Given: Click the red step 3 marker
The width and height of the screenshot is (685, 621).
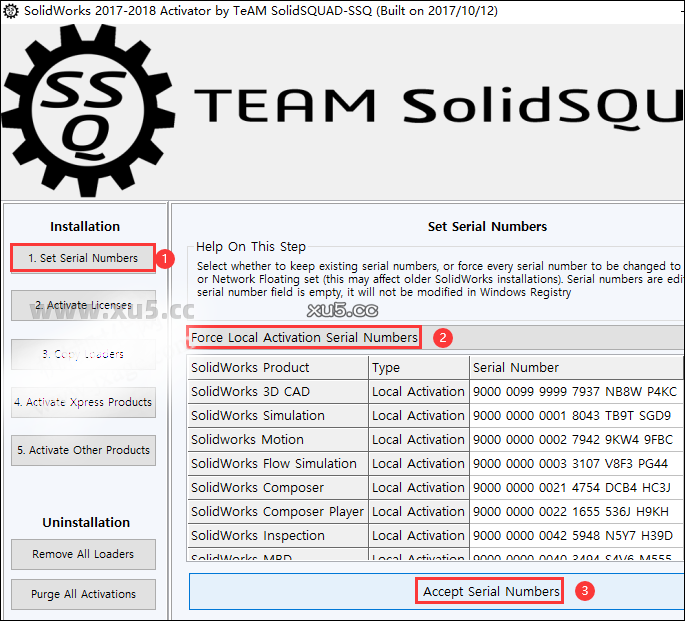Looking at the screenshot, I should click(x=586, y=591).
